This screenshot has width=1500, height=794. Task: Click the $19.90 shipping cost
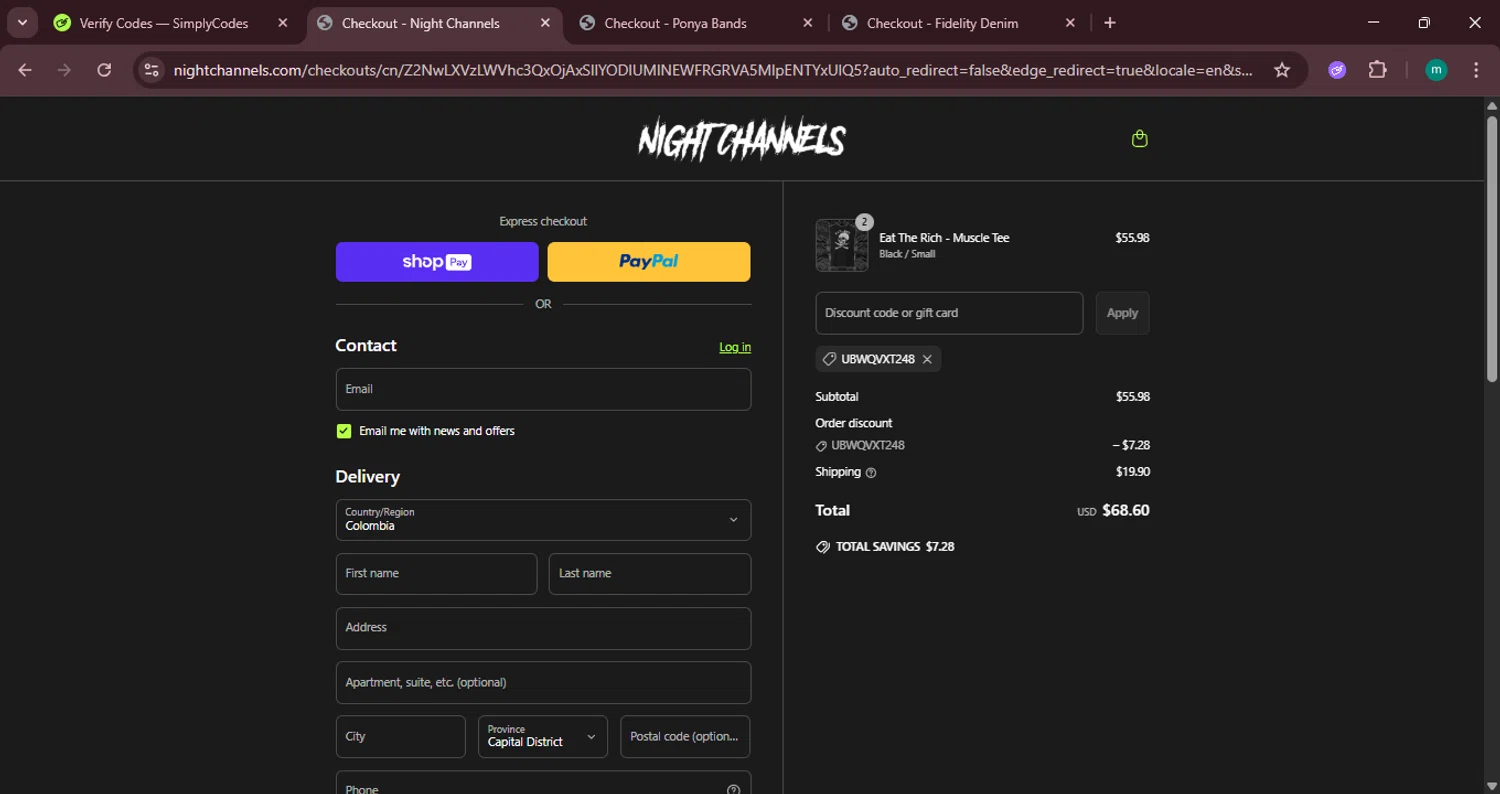click(x=1133, y=472)
